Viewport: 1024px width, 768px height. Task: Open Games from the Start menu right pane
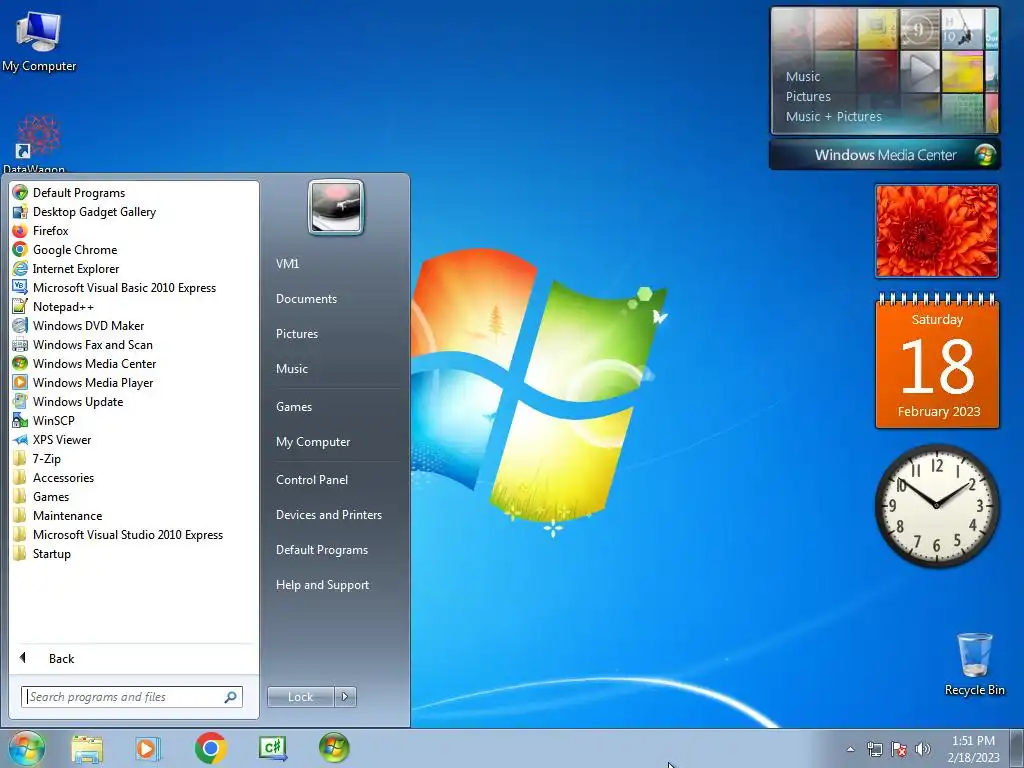click(x=294, y=407)
